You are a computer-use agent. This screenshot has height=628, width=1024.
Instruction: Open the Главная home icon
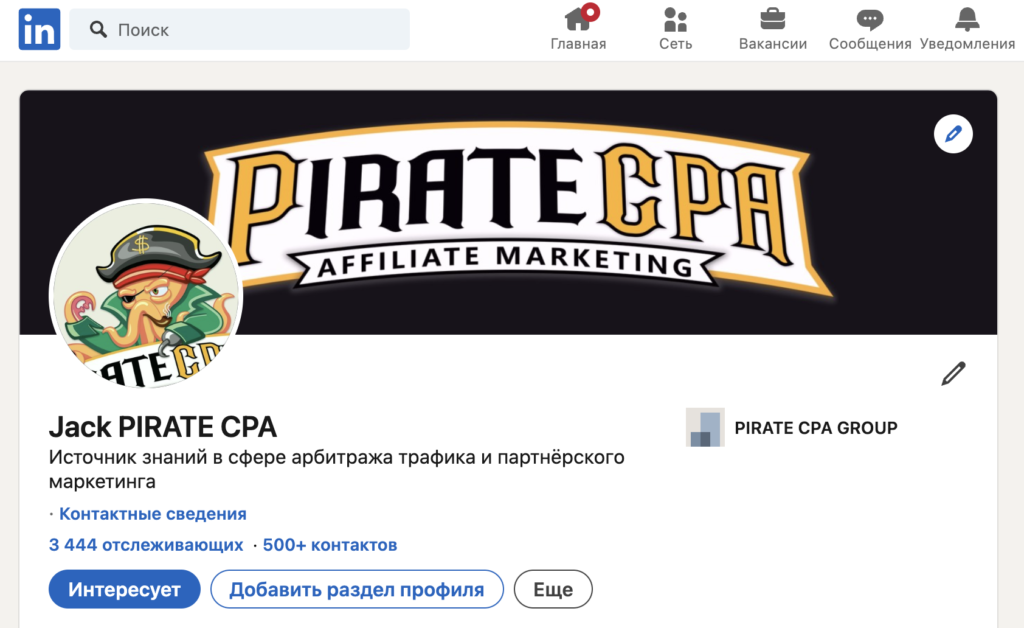click(579, 19)
